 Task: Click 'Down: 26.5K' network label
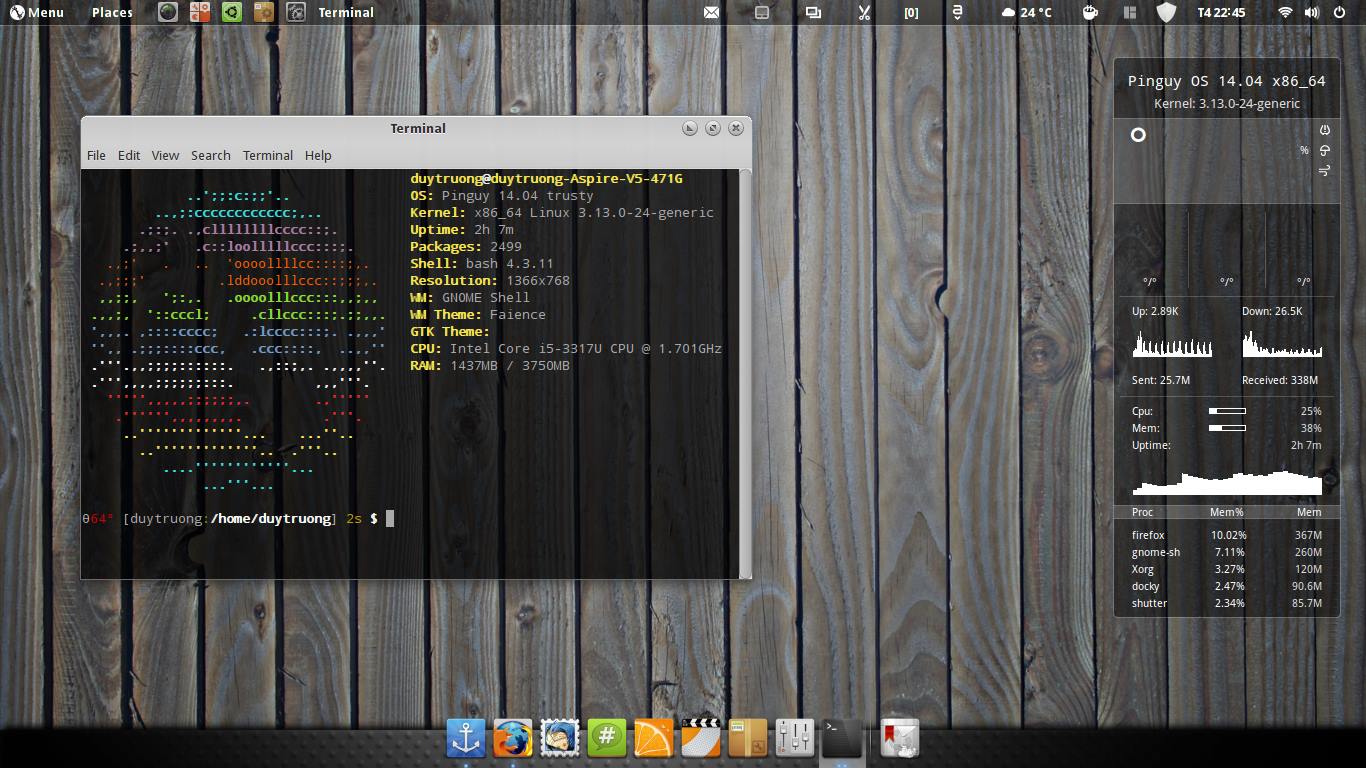[x=1272, y=311]
